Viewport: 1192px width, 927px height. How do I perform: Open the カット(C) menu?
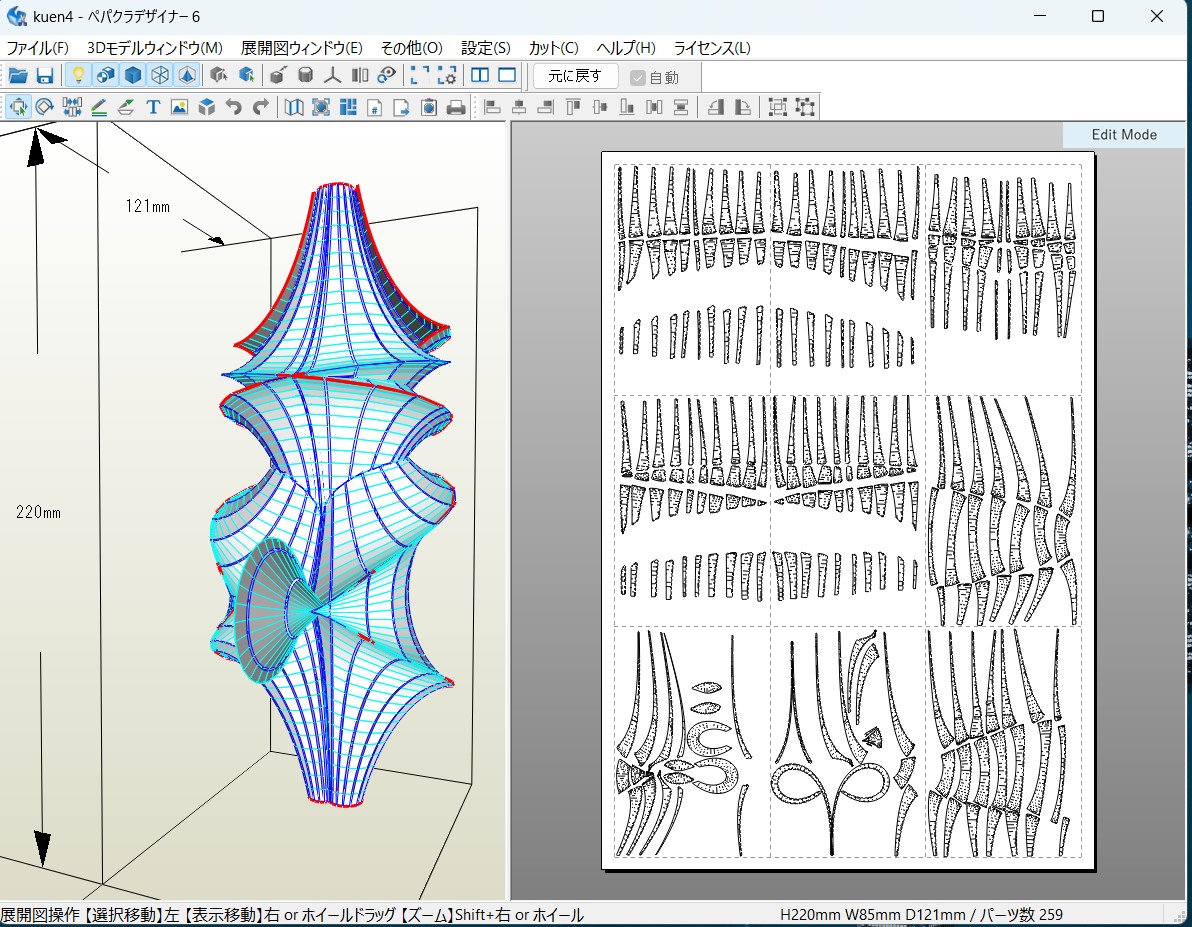click(x=553, y=48)
